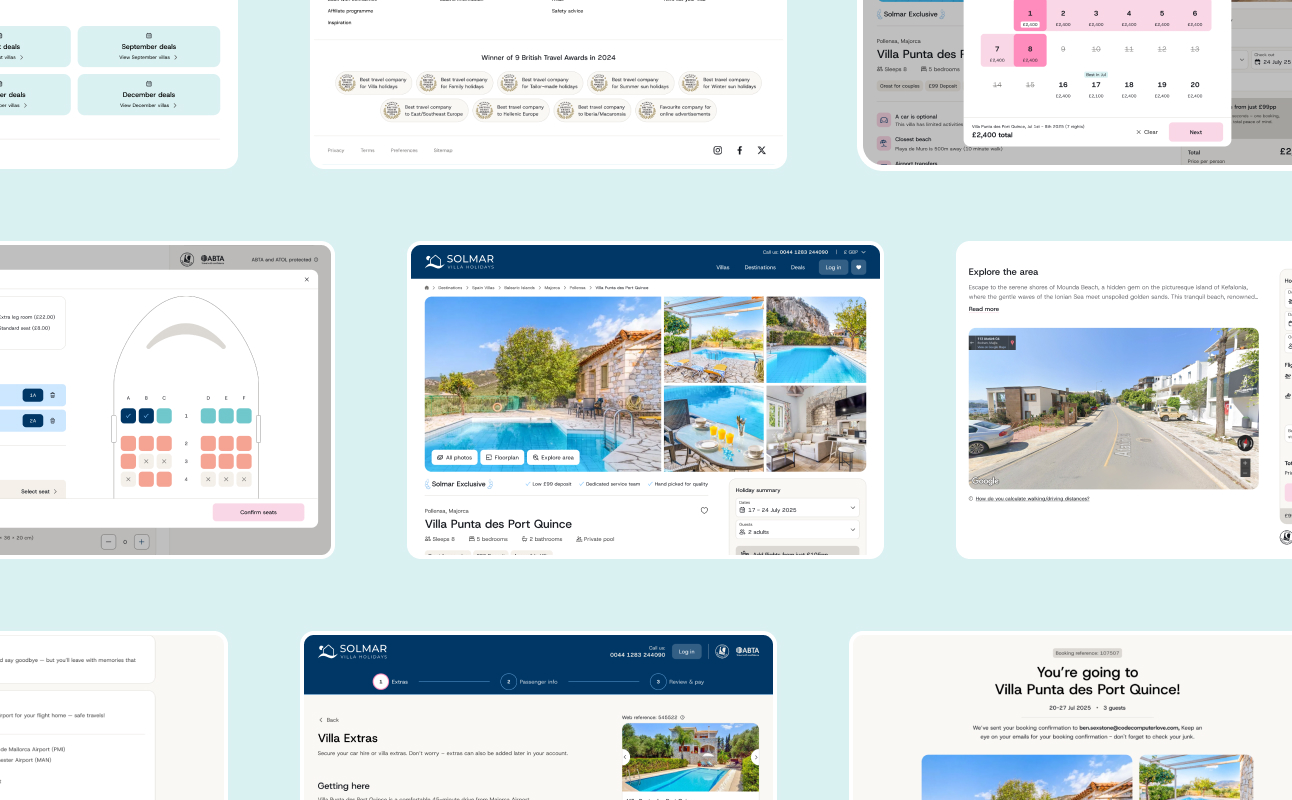This screenshot has height=800, width=1292.
Task: Click the Majorca breadcrumb
Action: point(552,287)
